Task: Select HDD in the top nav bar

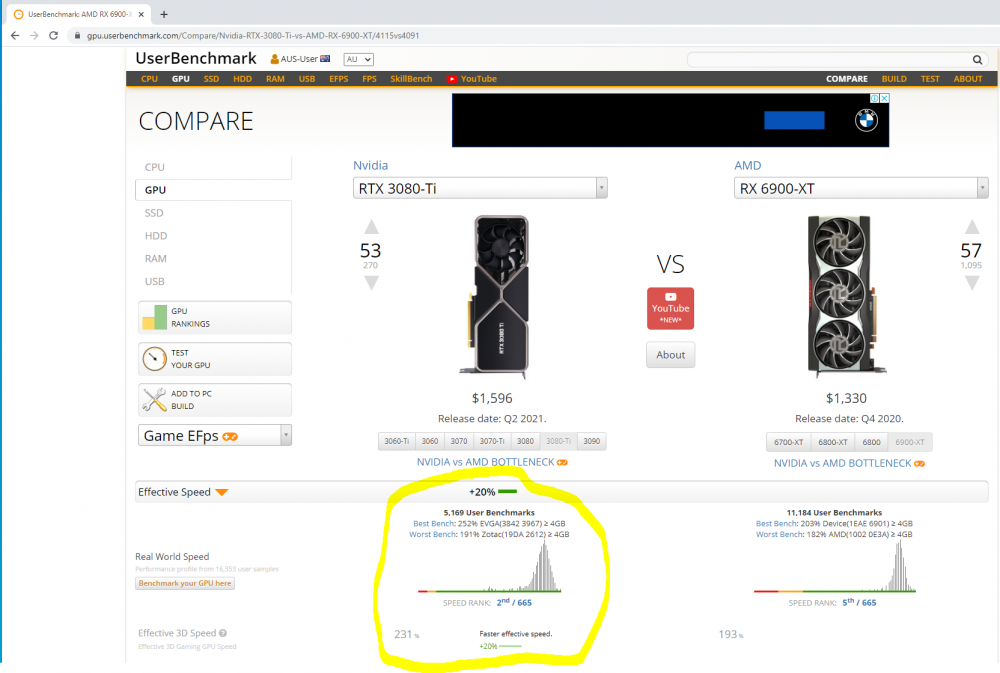Action: (242, 79)
